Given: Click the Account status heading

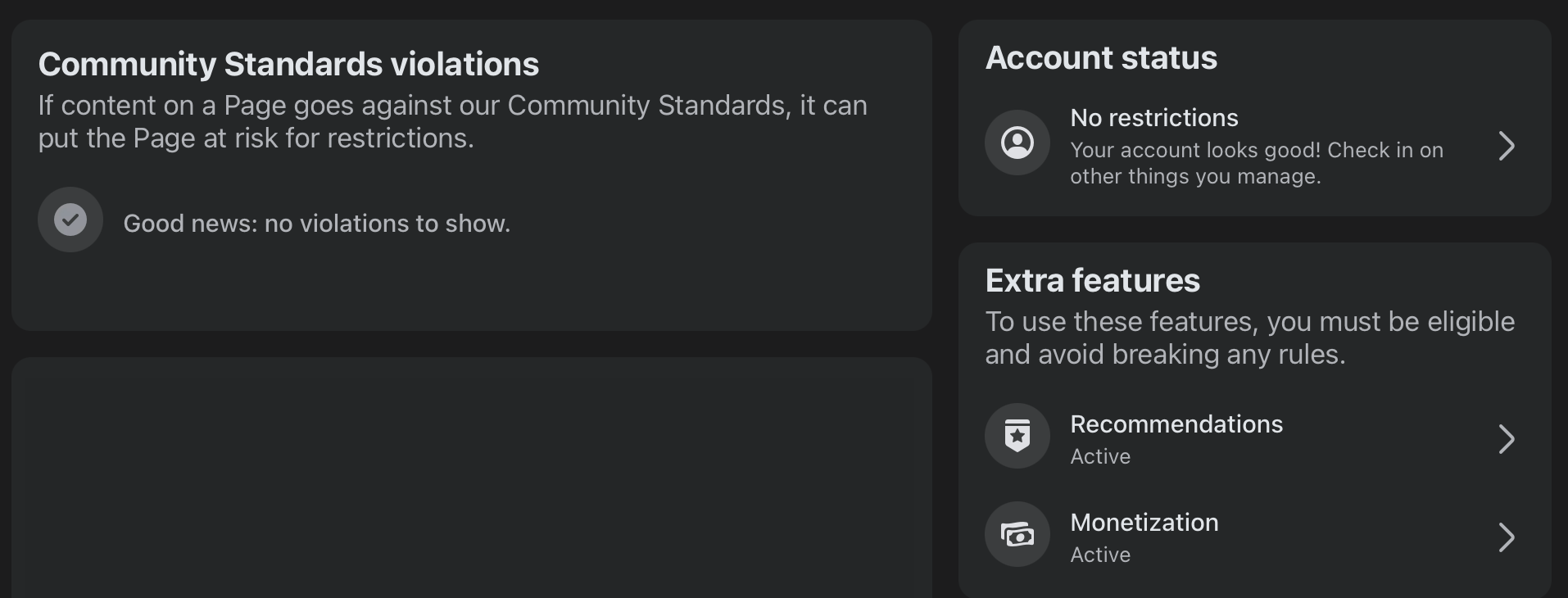Looking at the screenshot, I should pyautogui.click(x=1101, y=57).
